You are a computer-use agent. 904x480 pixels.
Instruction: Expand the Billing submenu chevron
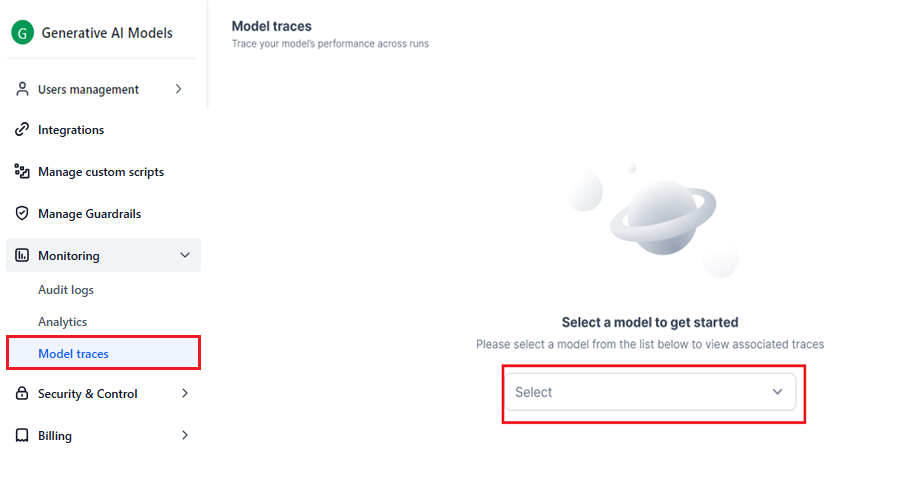tap(185, 436)
